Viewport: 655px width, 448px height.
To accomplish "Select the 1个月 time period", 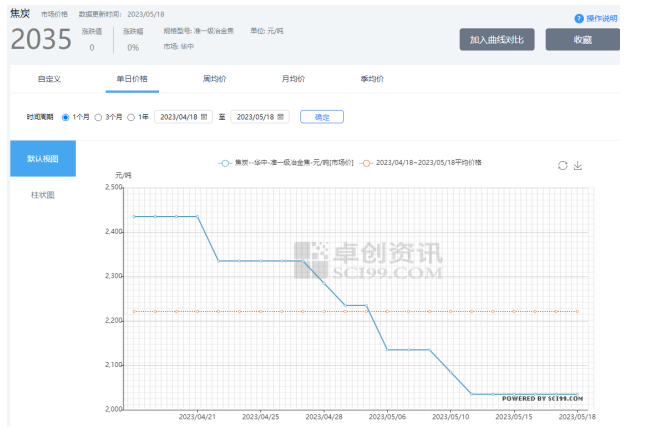I will (66, 117).
